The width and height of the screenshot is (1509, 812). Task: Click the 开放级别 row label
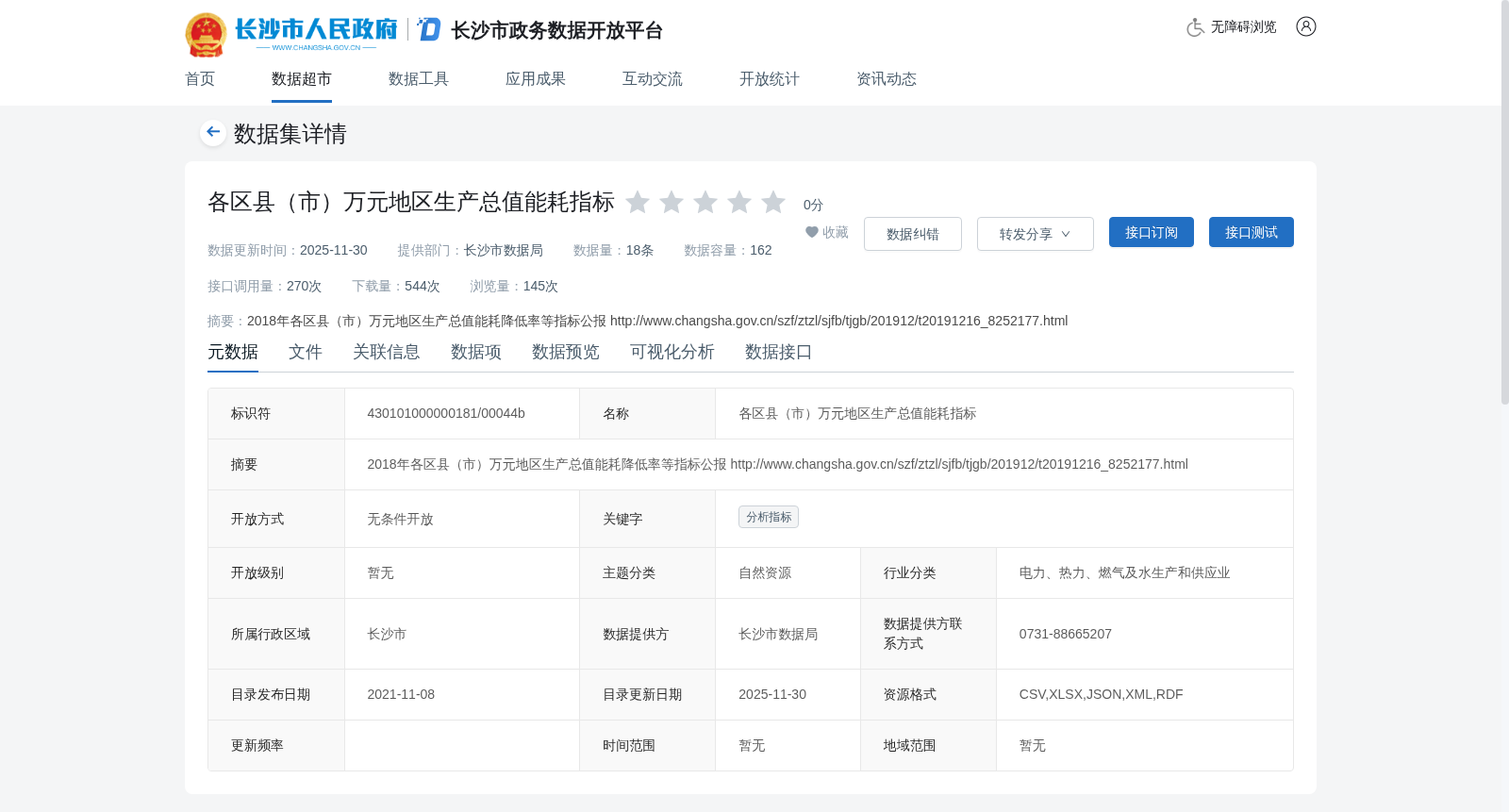pyautogui.click(x=257, y=572)
